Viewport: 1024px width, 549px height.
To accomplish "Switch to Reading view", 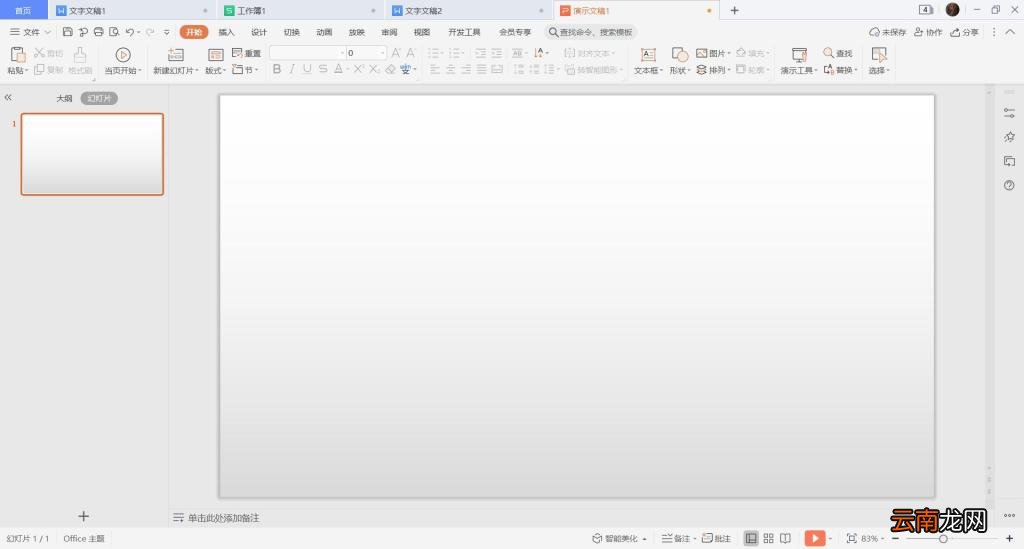I will 786,539.
